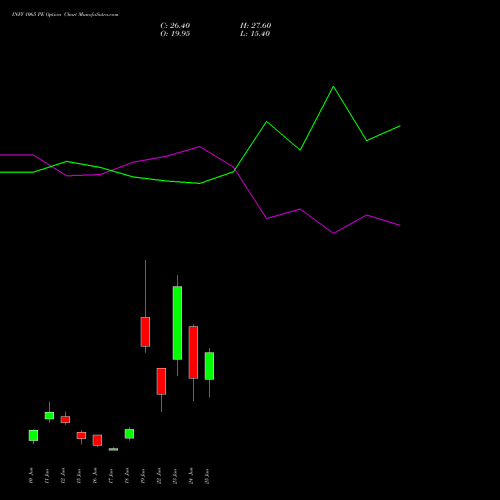Click the "25 Jun" date axis label
This screenshot has width=500, height=500.
(207, 476)
